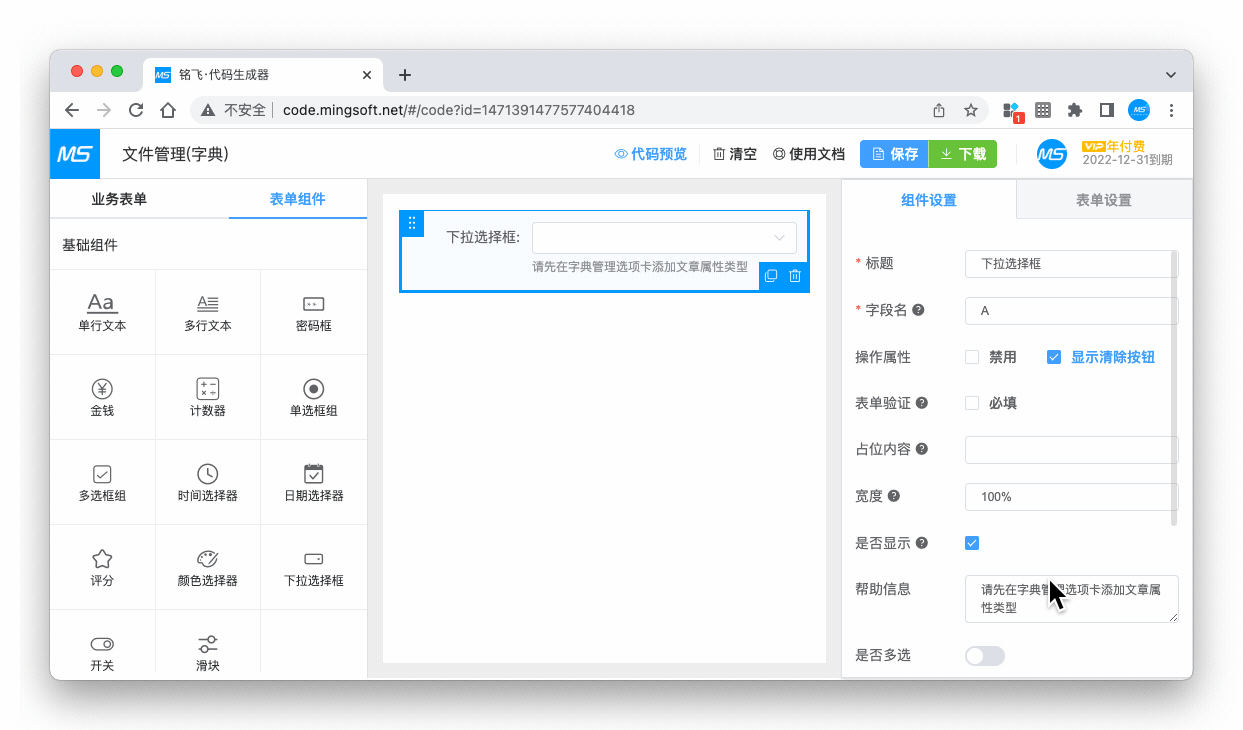Viewport: 1243px width, 730px height.
Task: Open the Chrome three-dot menu
Action: pos(1171,110)
